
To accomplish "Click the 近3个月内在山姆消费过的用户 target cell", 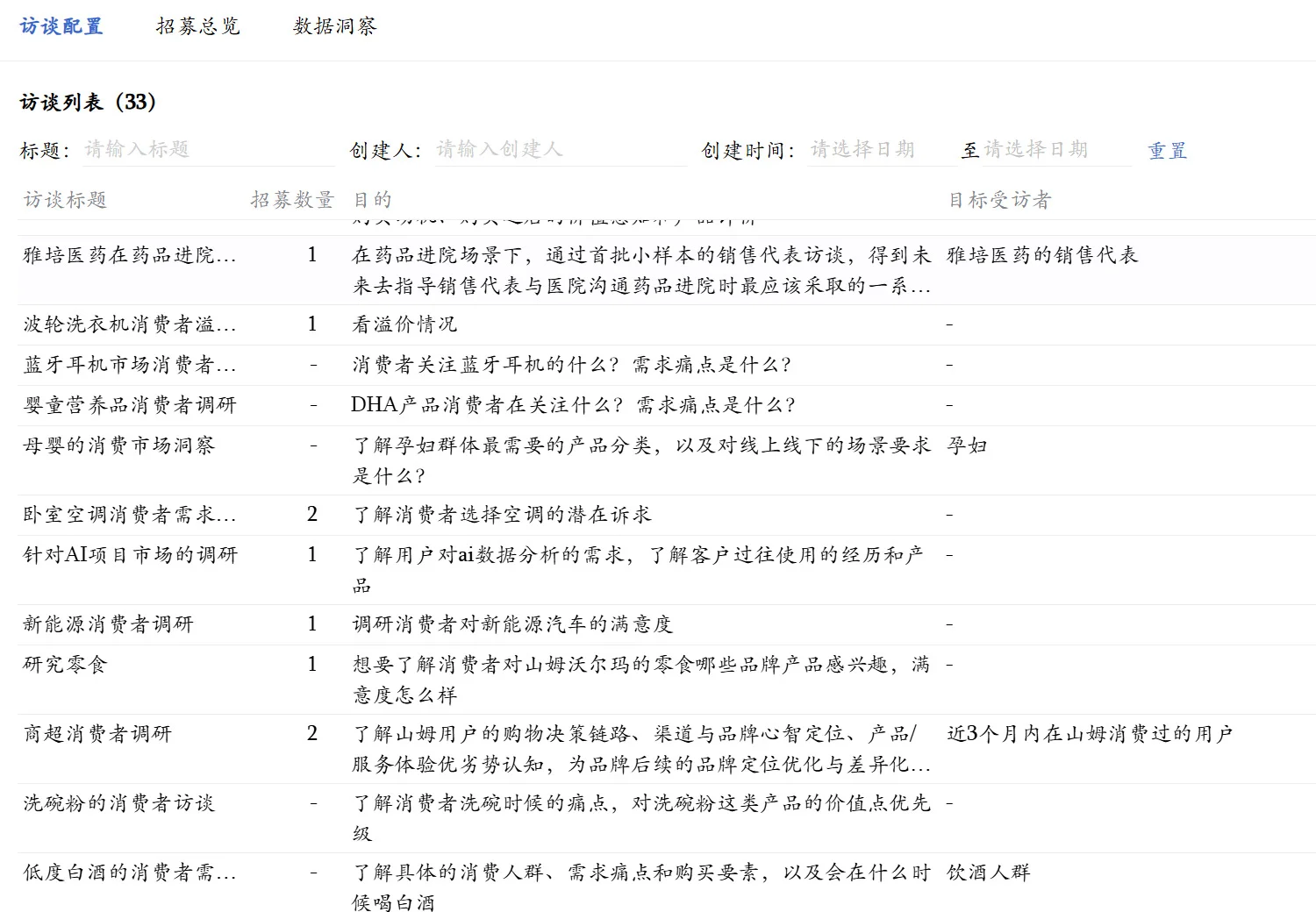I will click(1091, 734).
